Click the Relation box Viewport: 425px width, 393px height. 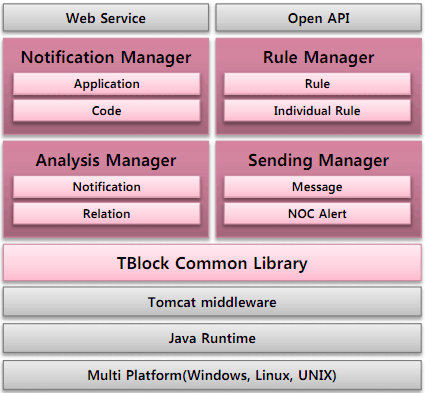click(x=107, y=214)
